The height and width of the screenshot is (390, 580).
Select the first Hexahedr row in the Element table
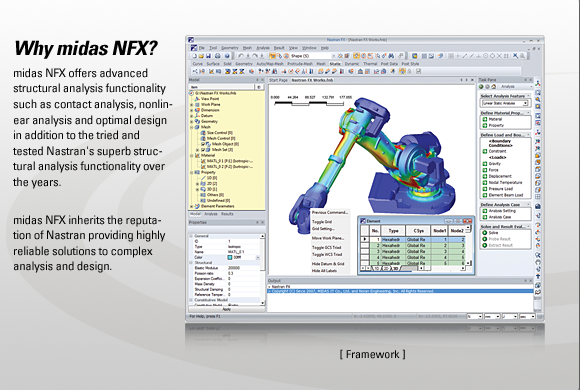(413, 240)
